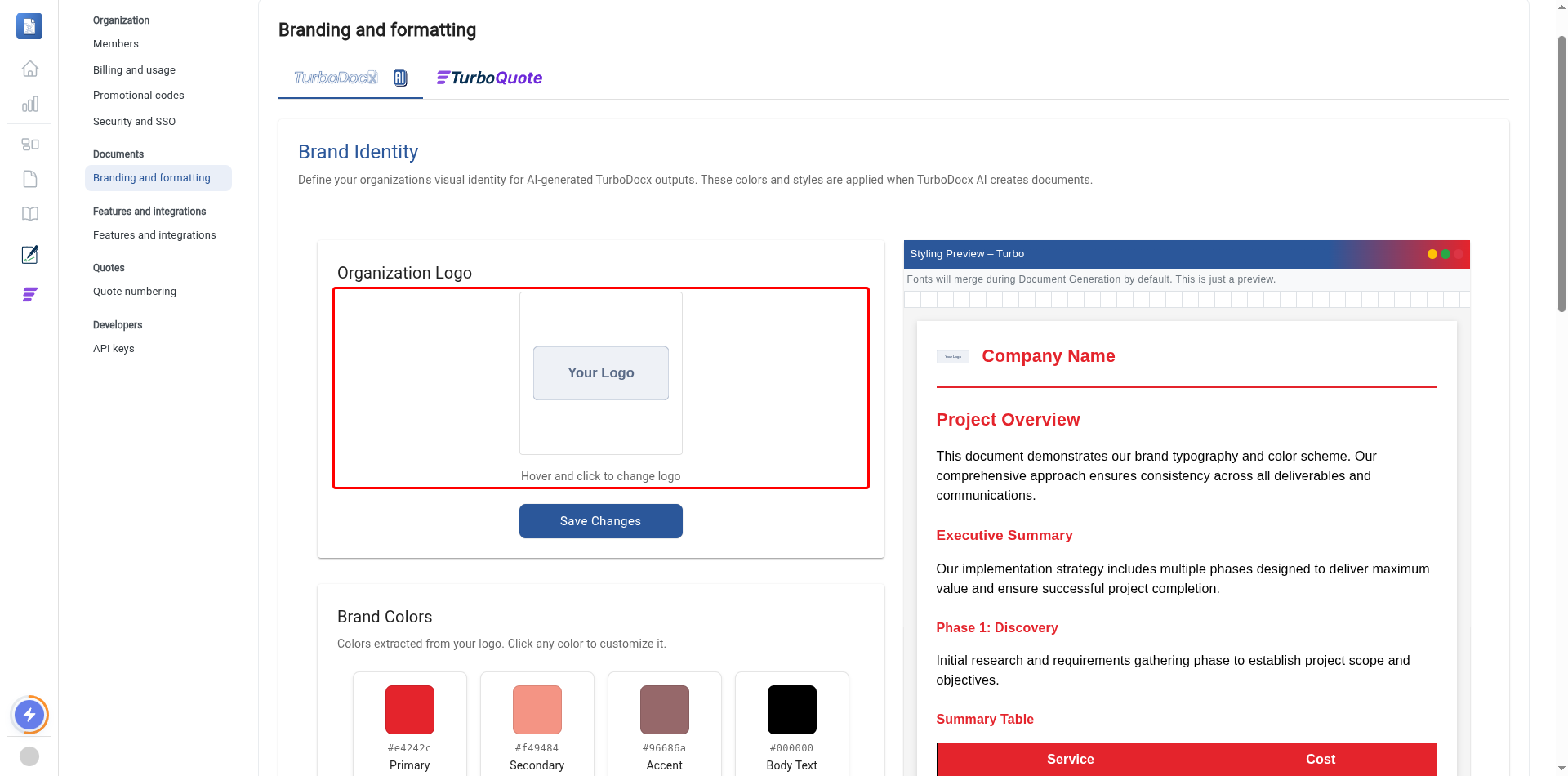
Task: Click the Service table header cell
Action: 1071,760
